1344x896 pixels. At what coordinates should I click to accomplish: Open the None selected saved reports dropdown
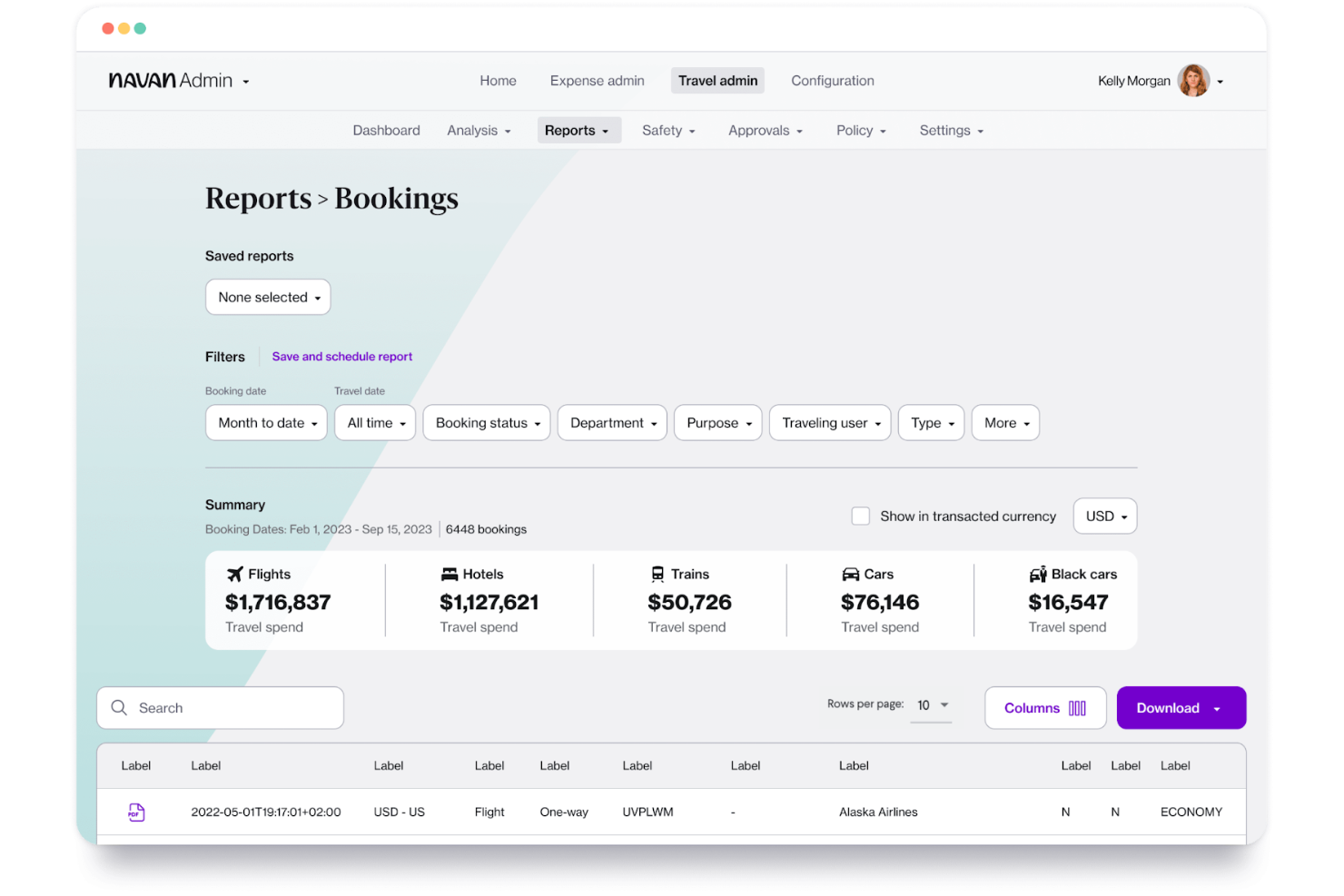[267, 297]
